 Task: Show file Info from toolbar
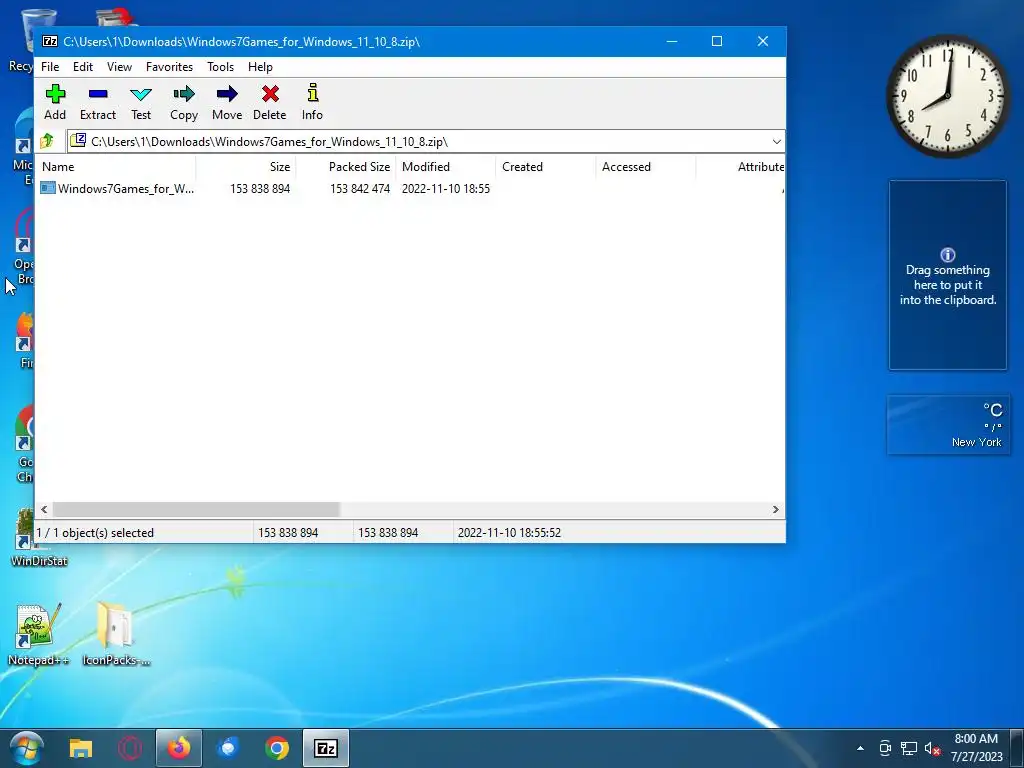[312, 103]
